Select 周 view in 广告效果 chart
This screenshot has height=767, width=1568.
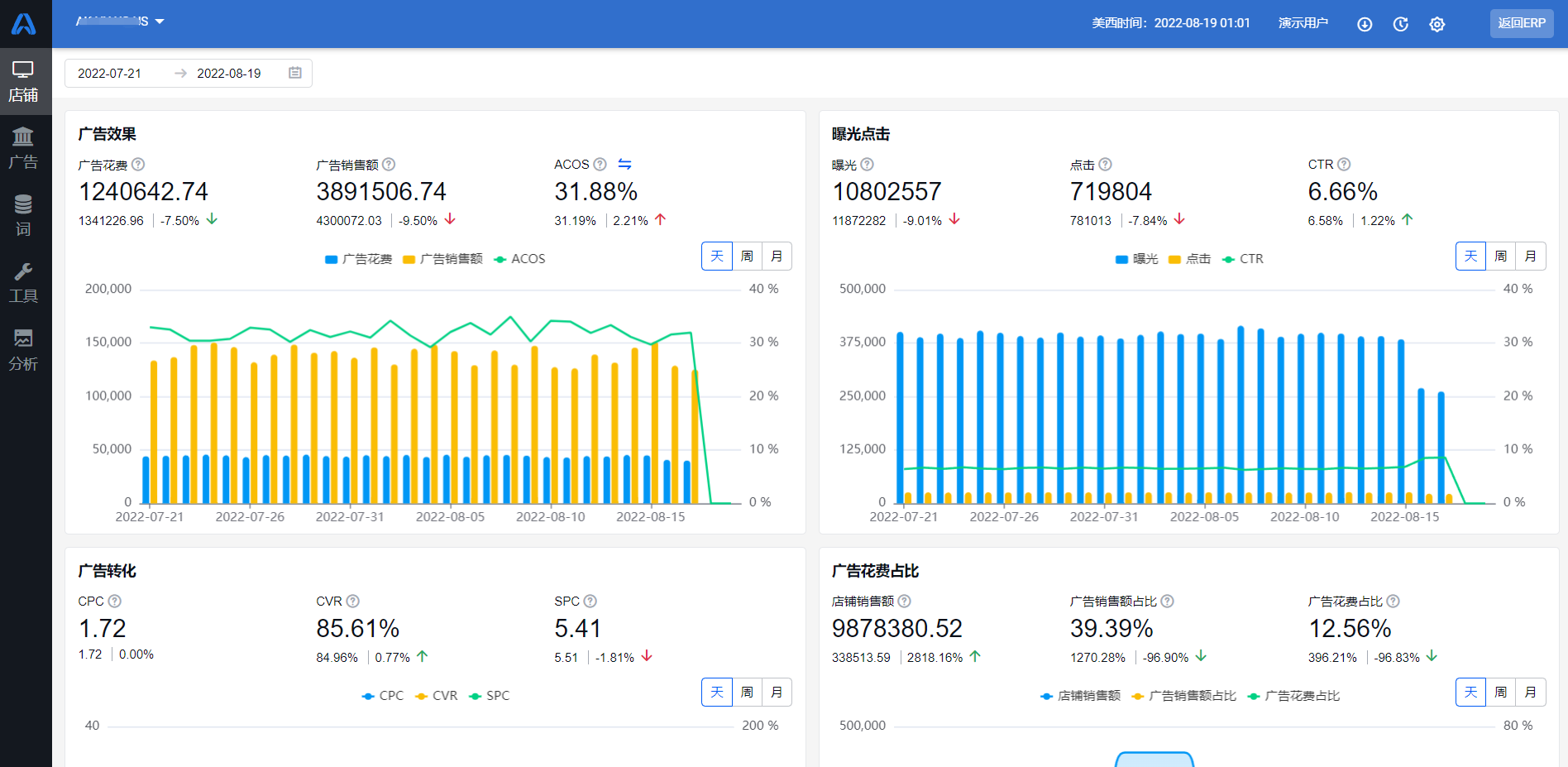[x=747, y=256]
